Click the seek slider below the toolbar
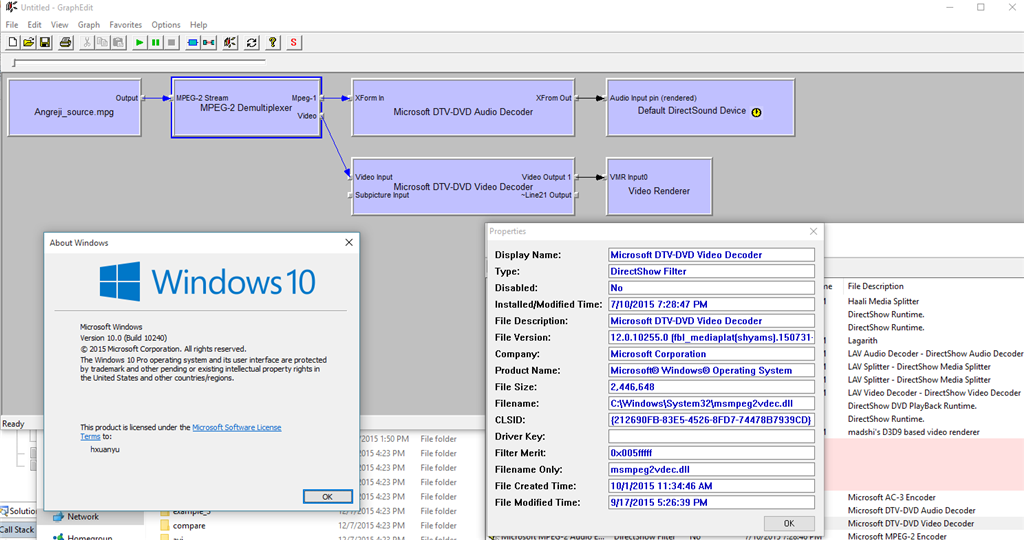The width and height of the screenshot is (1024, 540). (x=139, y=62)
